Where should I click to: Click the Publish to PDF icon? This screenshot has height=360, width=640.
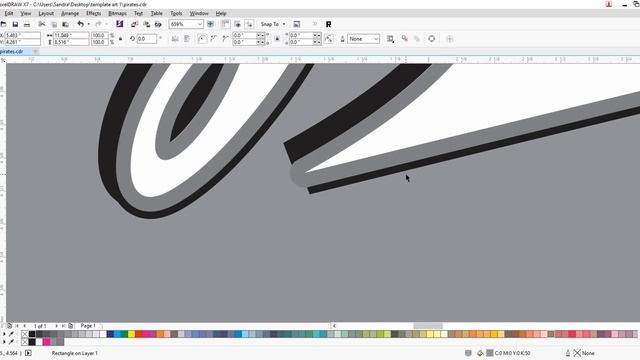point(158,24)
